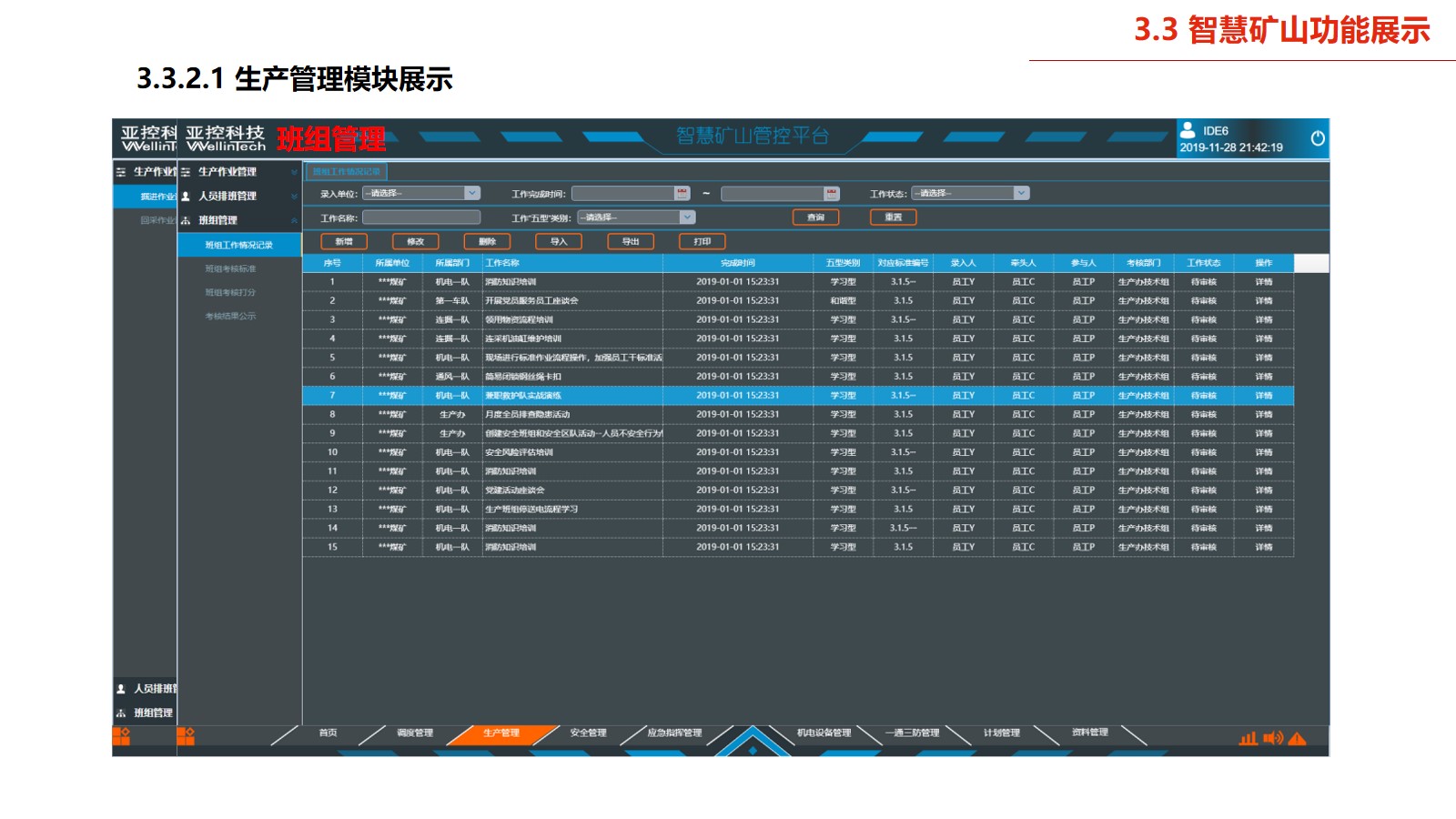Expand the 人员排班管理 sidebar section
The width and height of the screenshot is (1456, 819).
point(294,197)
